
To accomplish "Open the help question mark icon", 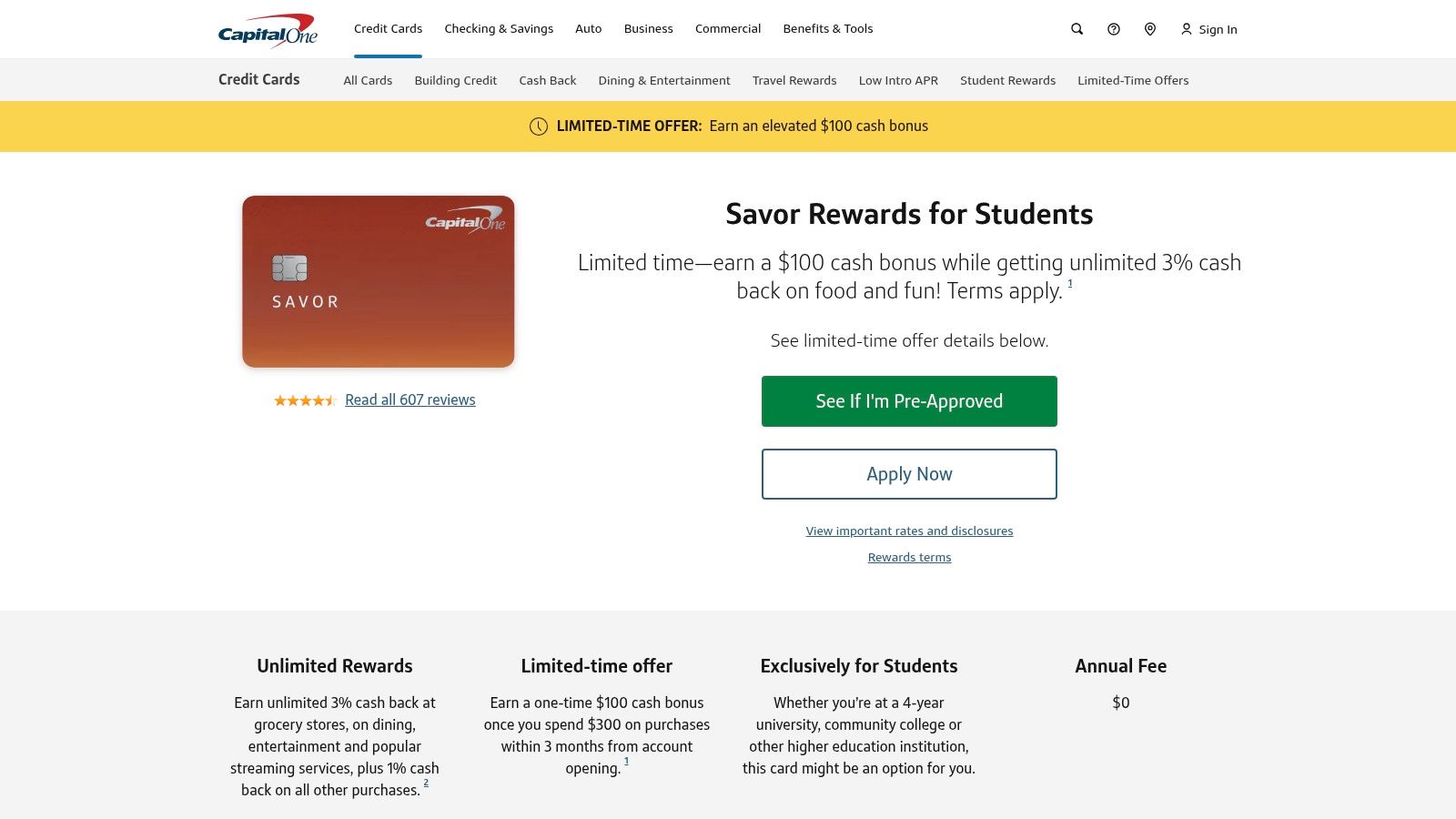I will (1114, 29).
